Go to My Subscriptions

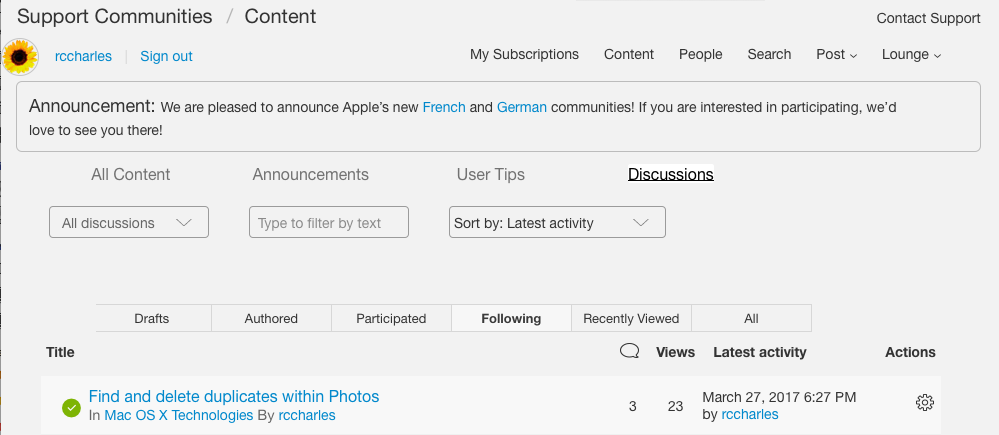click(524, 55)
